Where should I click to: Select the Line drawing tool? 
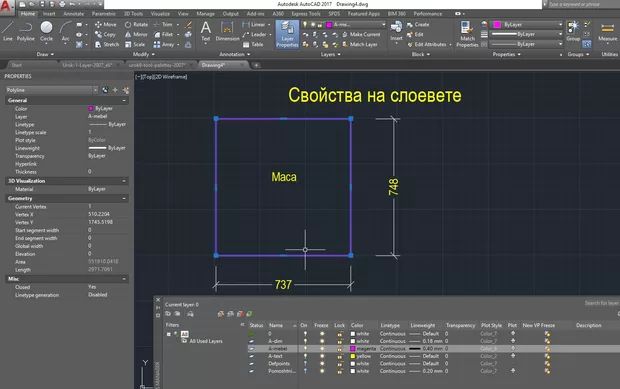[x=8, y=31]
